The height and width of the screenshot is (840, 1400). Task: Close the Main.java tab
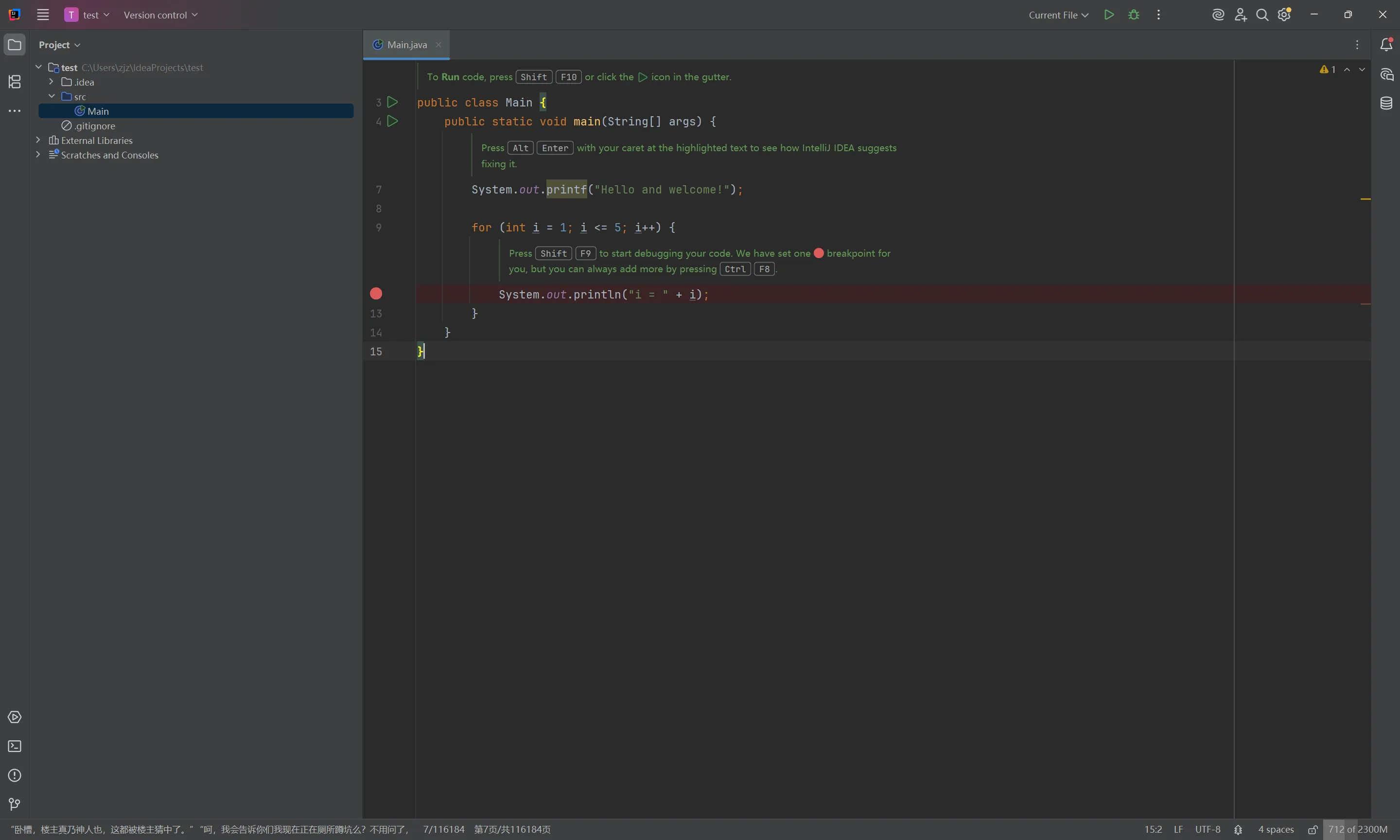pos(438,45)
